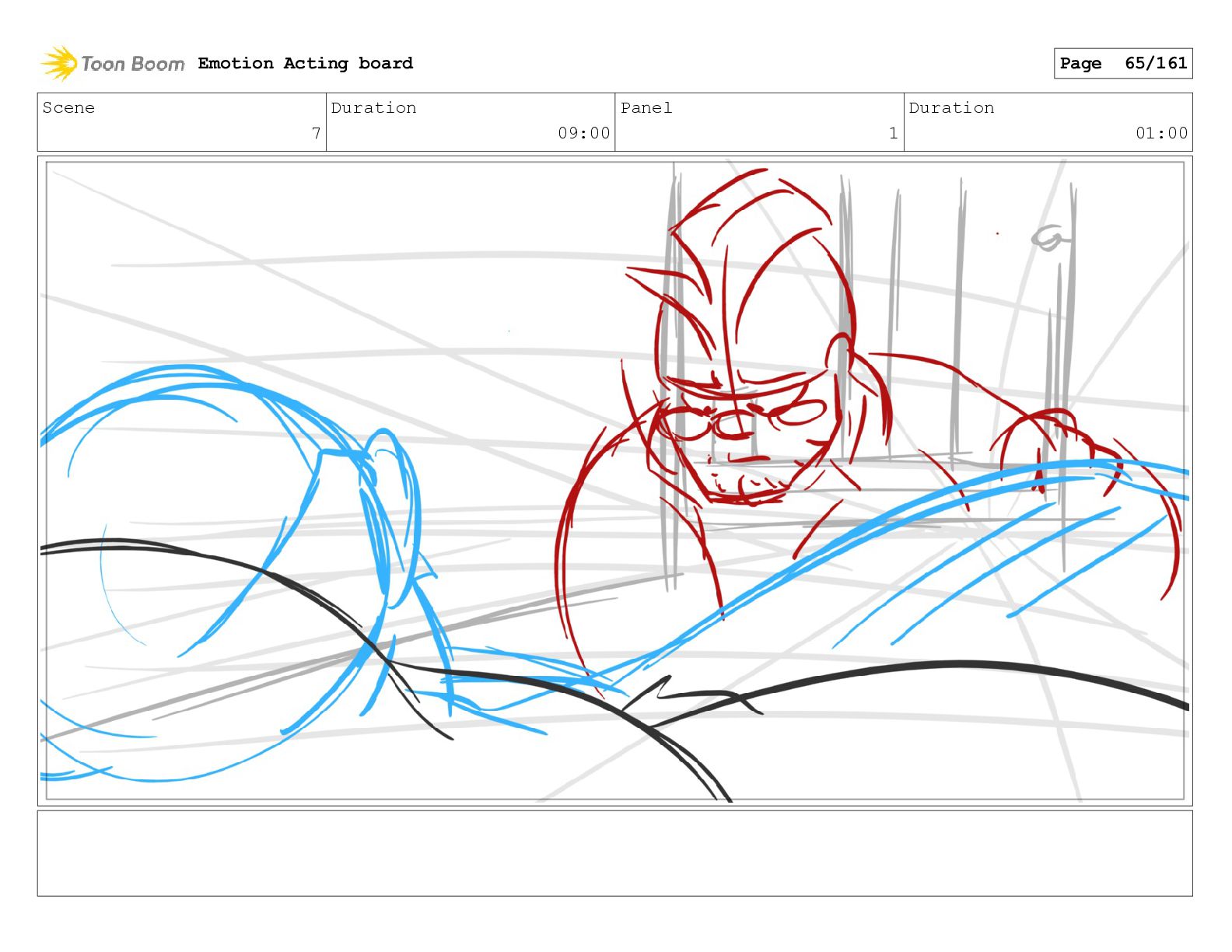1232x952 pixels.
Task: Select the scene number '7'
Action: pos(316,133)
